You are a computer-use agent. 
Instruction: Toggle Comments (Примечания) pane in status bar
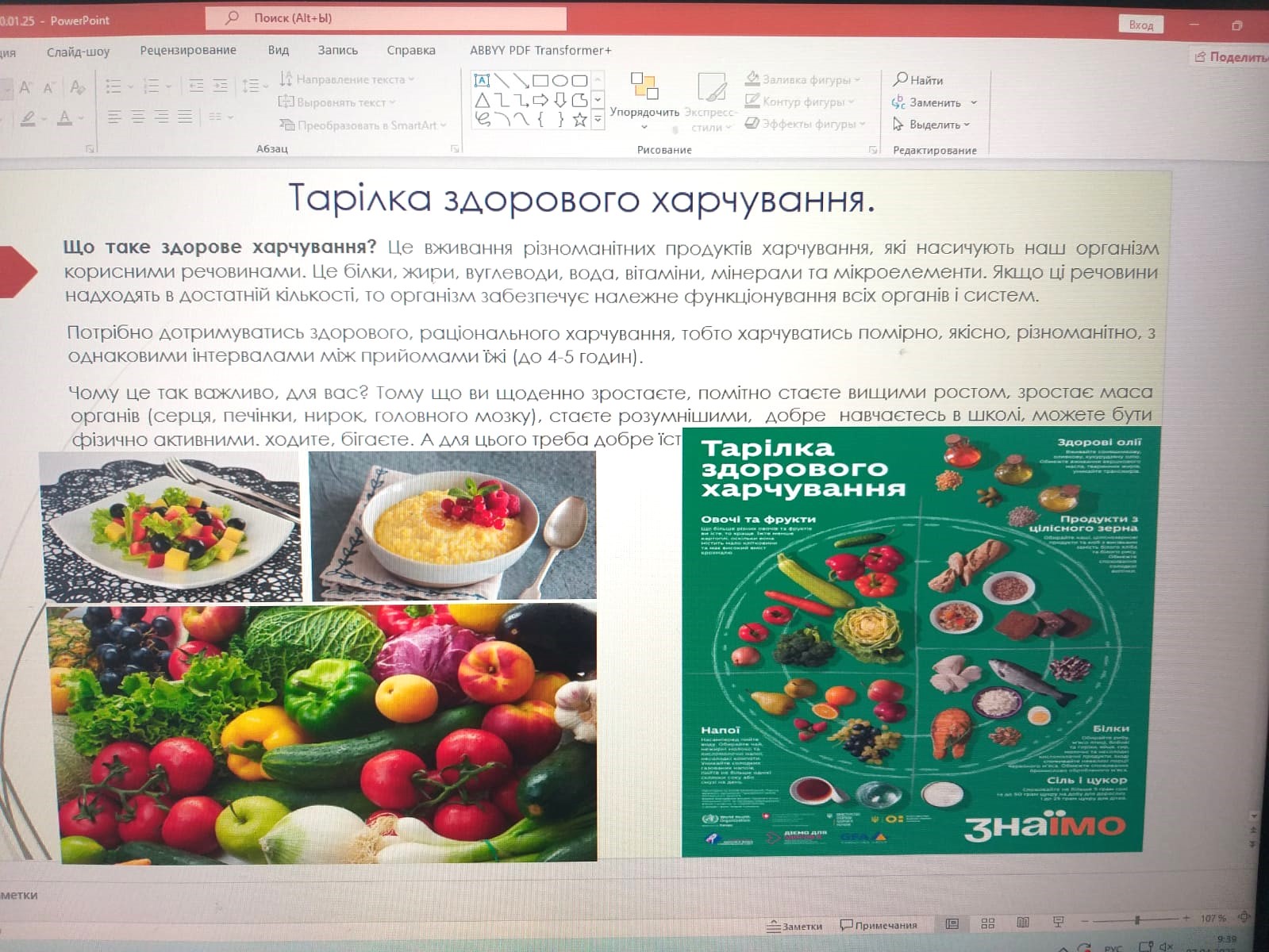pyautogui.click(x=879, y=925)
